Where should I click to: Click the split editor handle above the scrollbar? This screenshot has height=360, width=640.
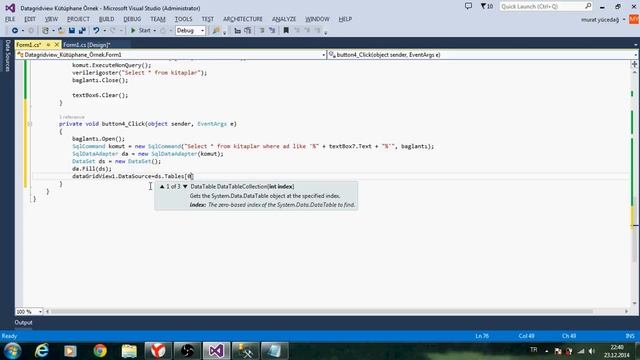pos(634,64)
